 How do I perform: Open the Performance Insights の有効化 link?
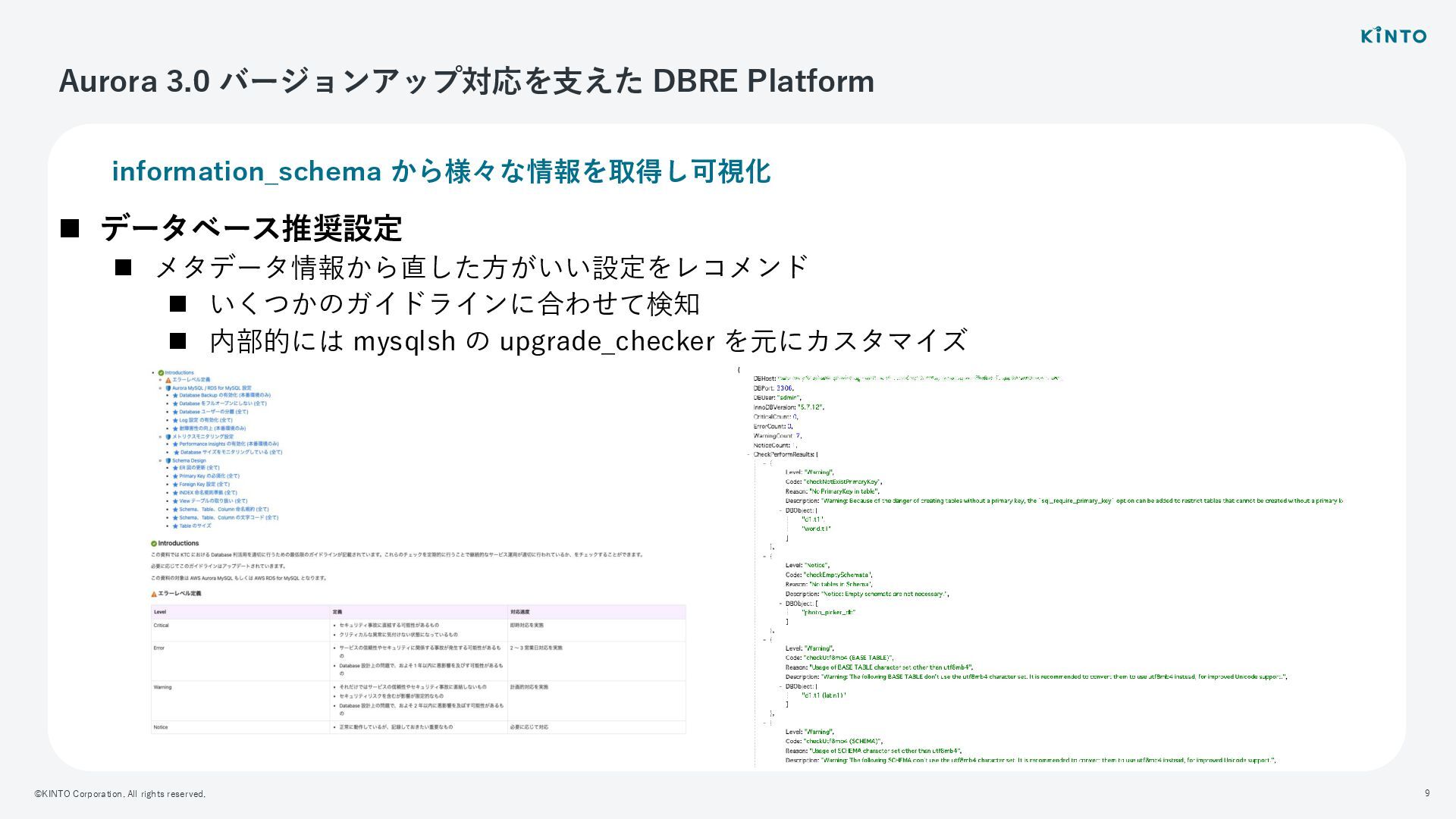click(x=228, y=444)
